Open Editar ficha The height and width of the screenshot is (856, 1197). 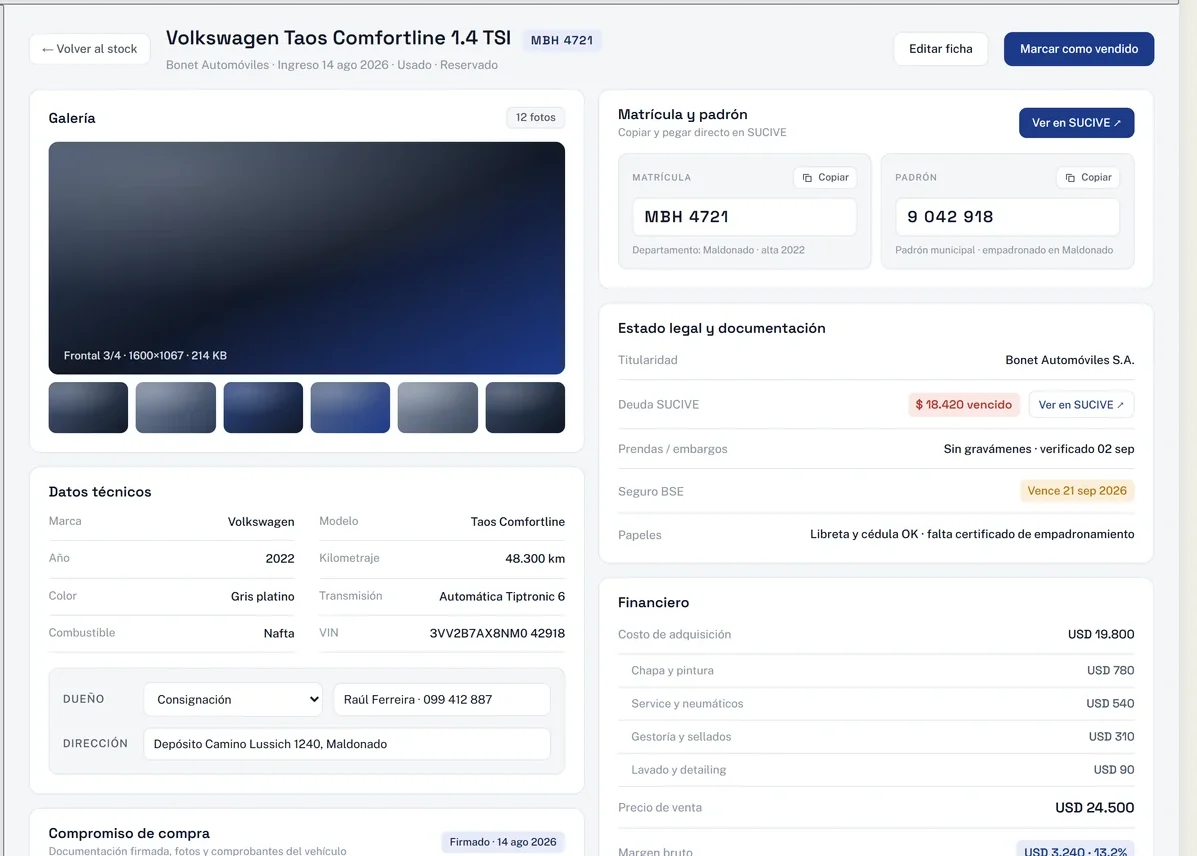click(x=940, y=49)
